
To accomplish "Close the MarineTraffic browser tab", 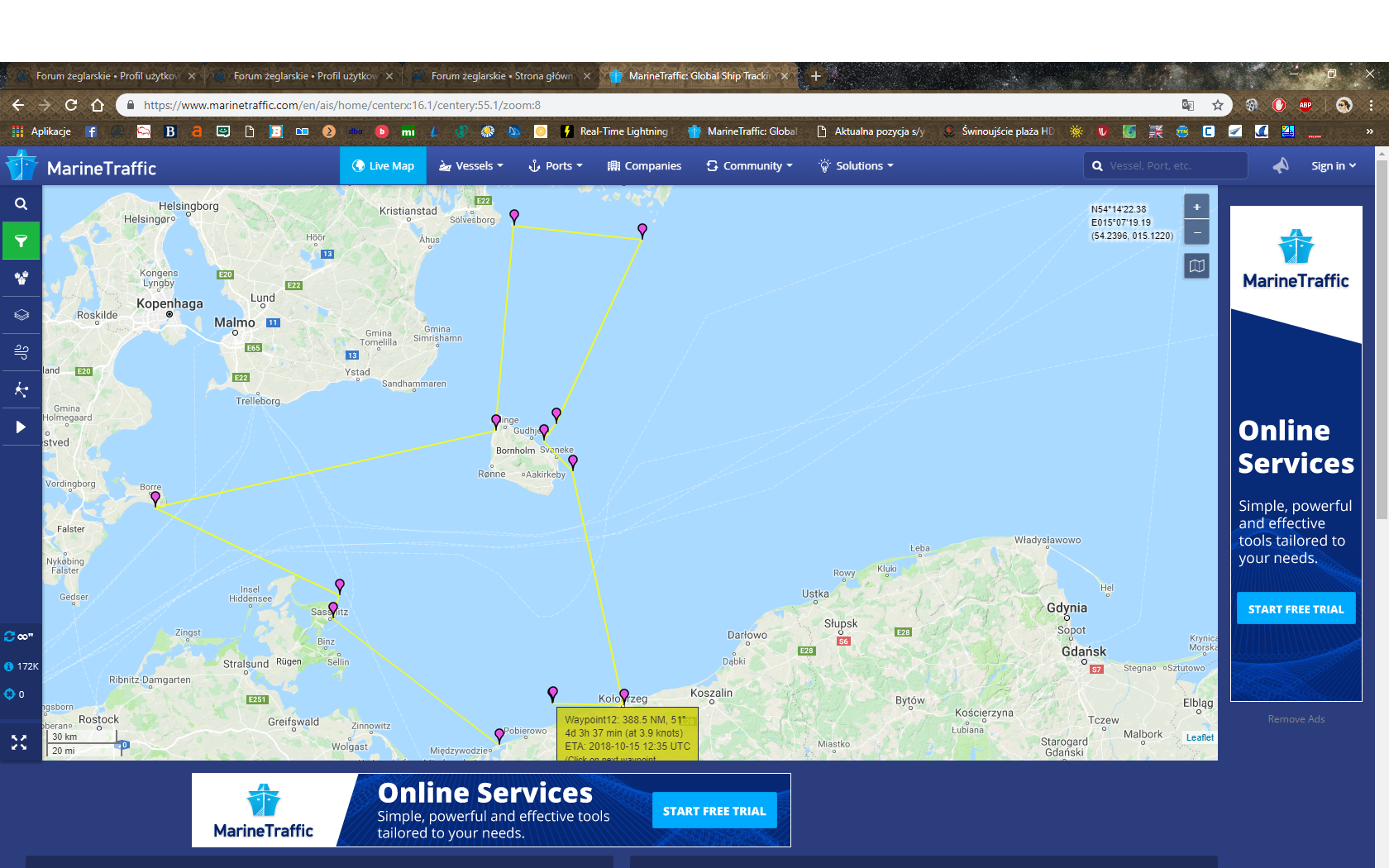I will point(785,76).
